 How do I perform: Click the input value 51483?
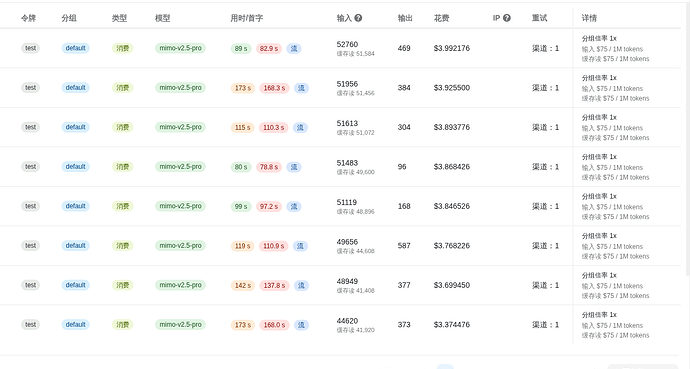347,163
